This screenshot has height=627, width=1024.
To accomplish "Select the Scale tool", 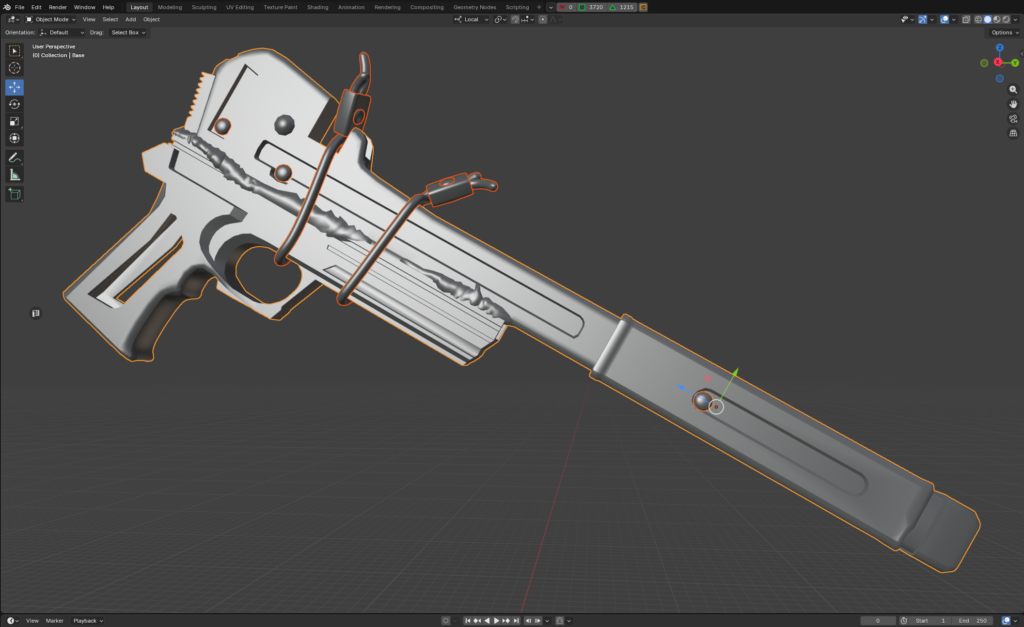I will click(15, 121).
